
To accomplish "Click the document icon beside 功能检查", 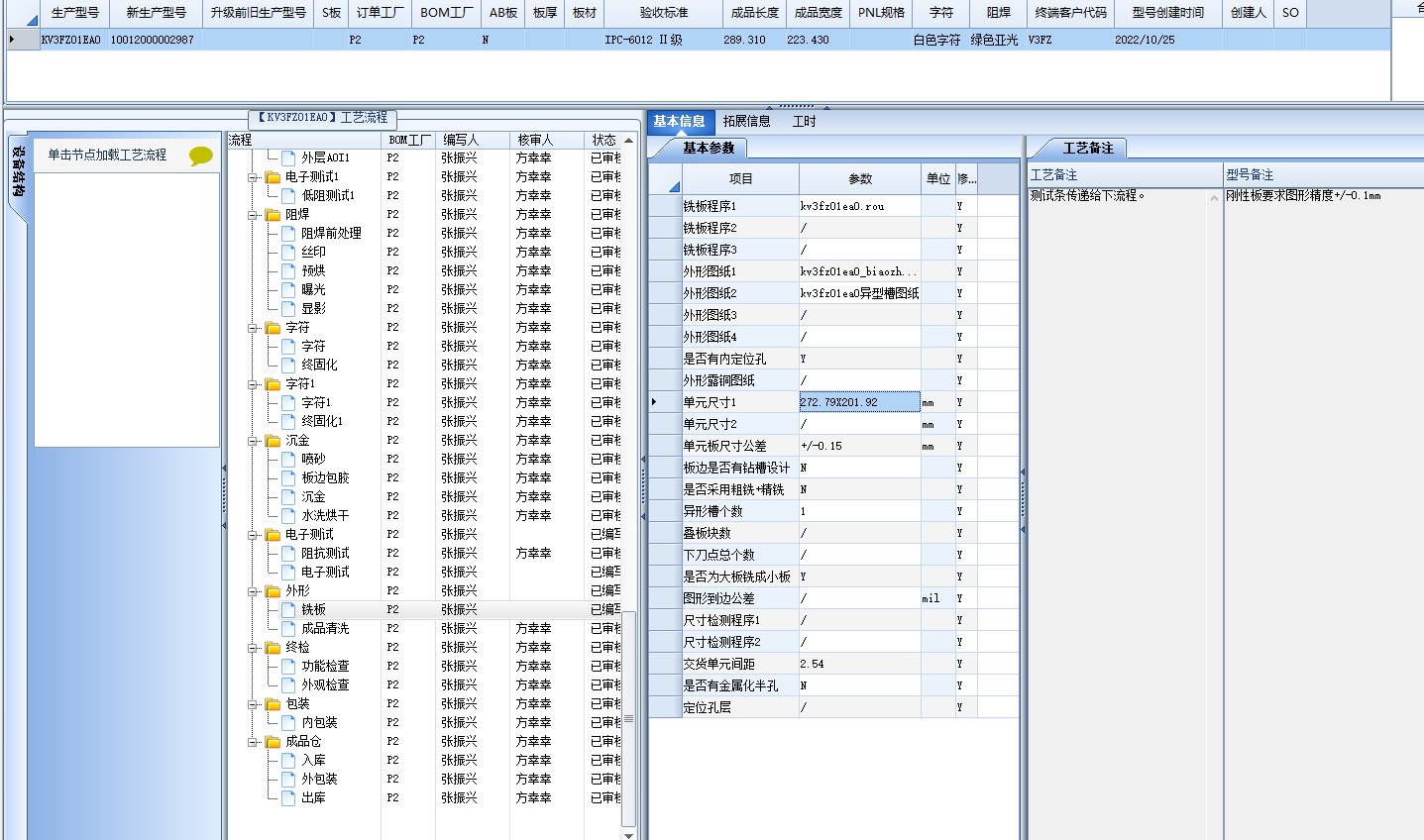I will (288, 666).
